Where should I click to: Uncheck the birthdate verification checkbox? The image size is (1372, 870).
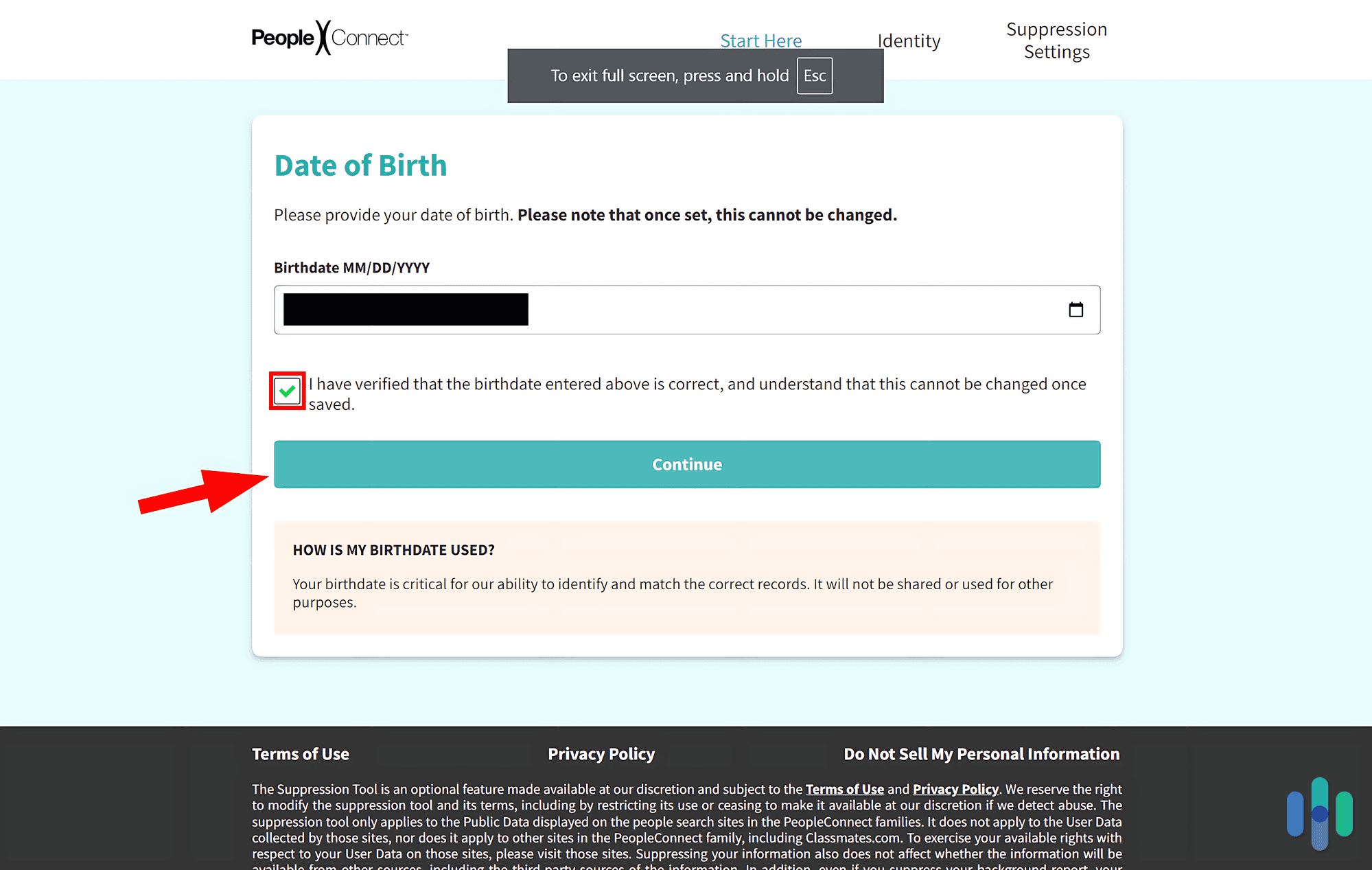click(x=287, y=390)
